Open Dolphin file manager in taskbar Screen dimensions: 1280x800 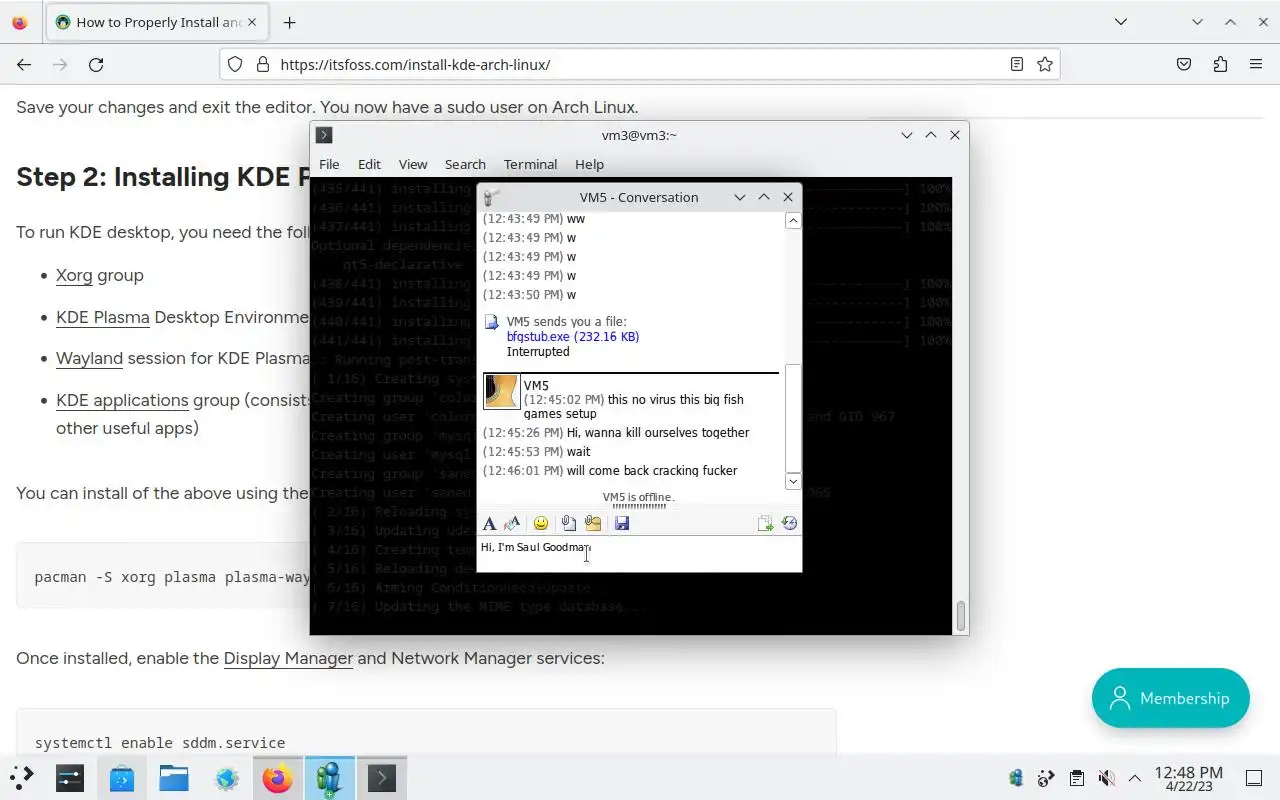pyautogui.click(x=174, y=778)
